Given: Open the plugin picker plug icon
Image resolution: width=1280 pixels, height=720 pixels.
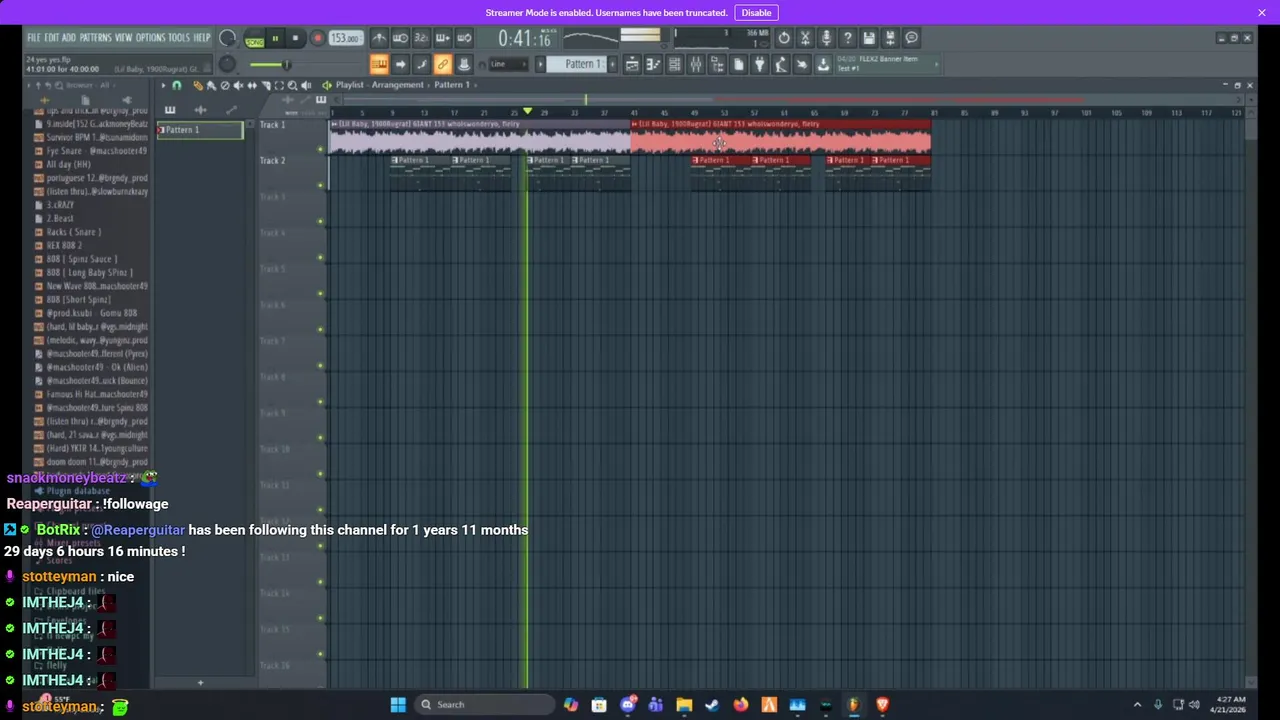Looking at the screenshot, I should 759,64.
